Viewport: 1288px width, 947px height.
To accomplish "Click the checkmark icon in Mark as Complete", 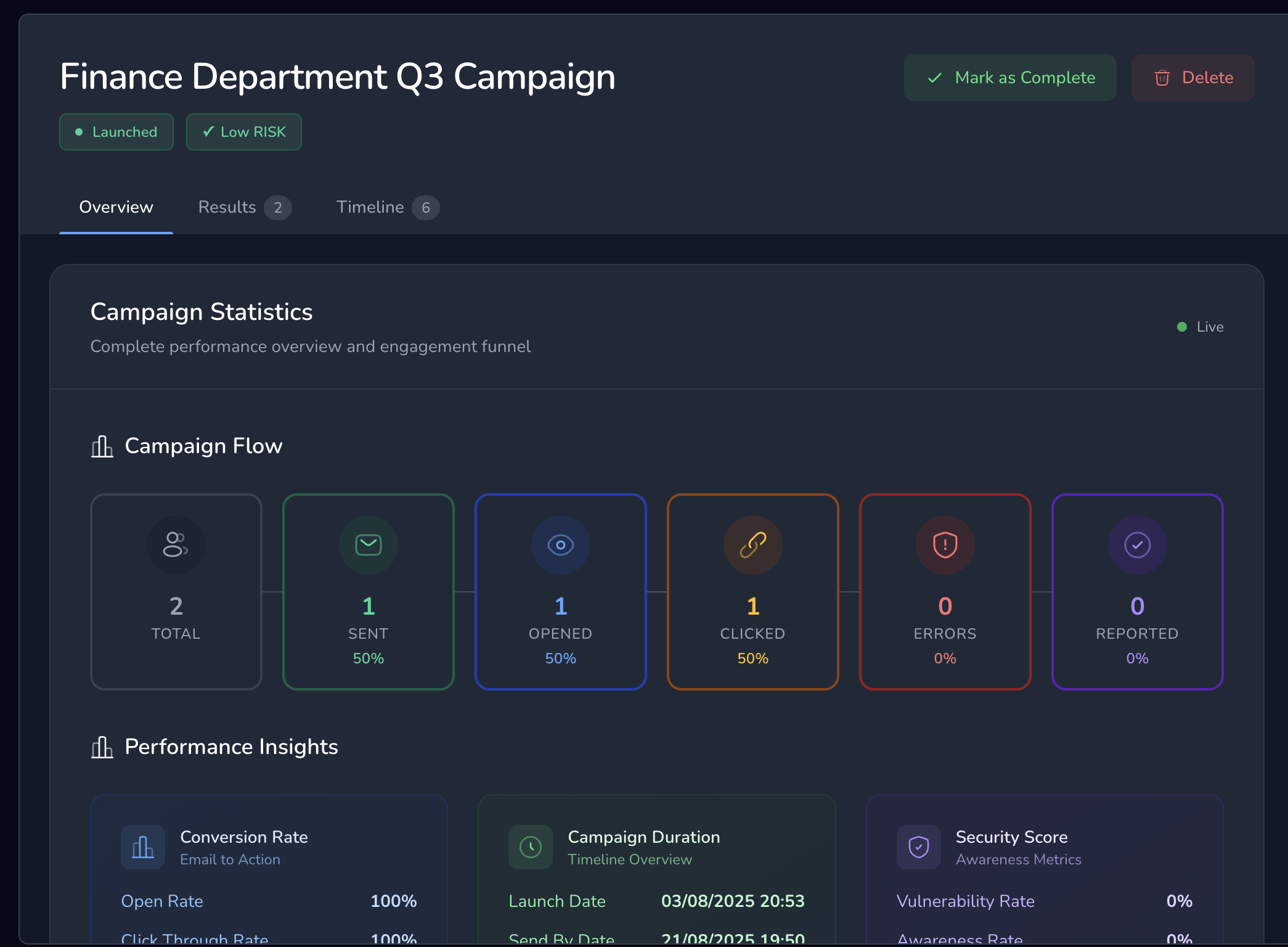I will pyautogui.click(x=934, y=78).
